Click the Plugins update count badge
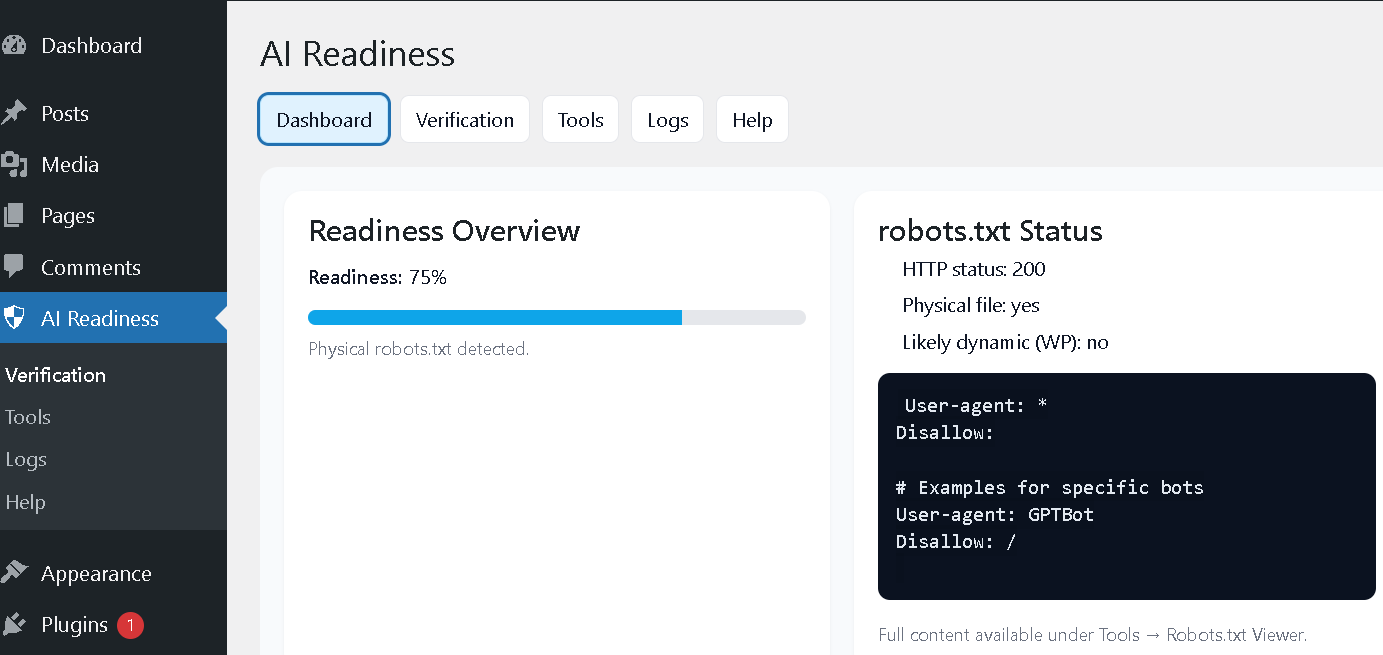This screenshot has height=655, width=1383. coord(130,625)
